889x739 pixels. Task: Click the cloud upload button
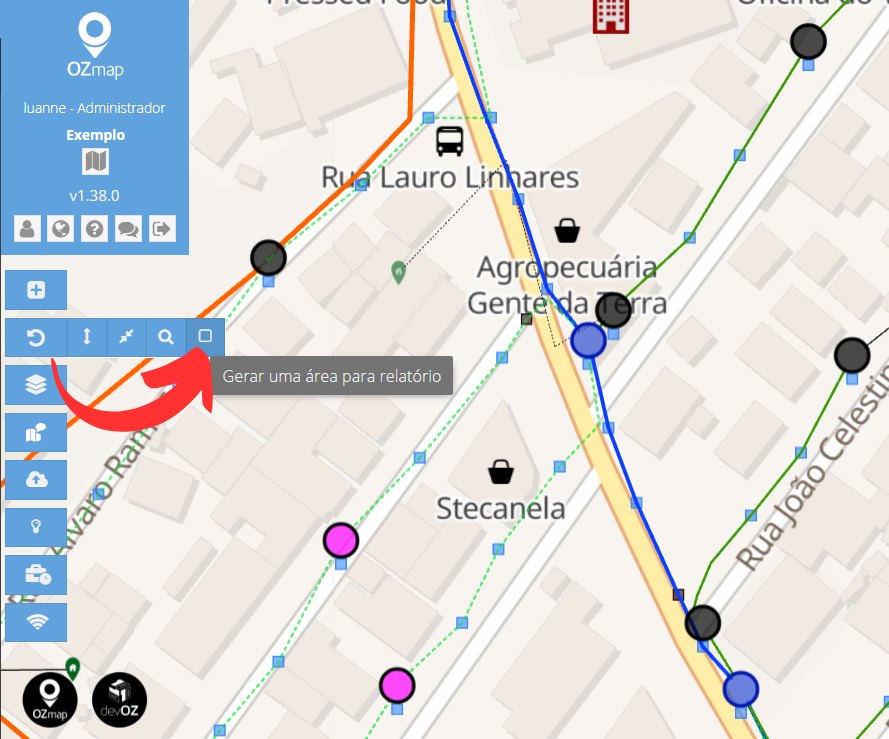tap(36, 480)
